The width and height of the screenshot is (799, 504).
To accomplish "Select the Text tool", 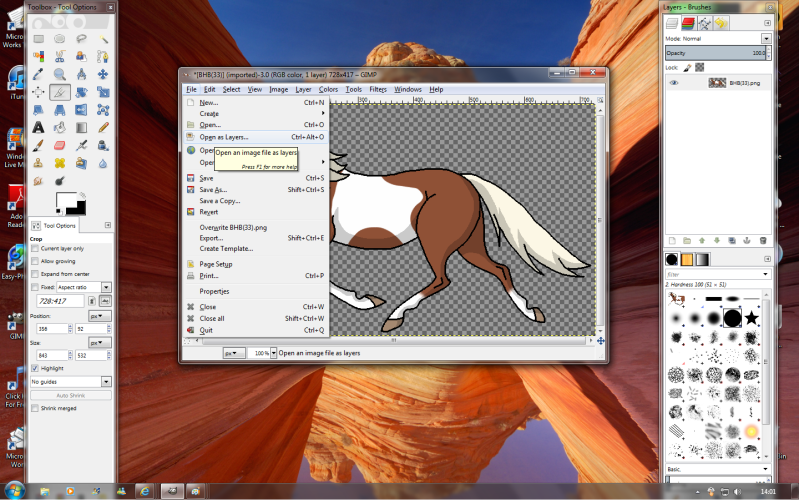I will pyautogui.click(x=38, y=127).
